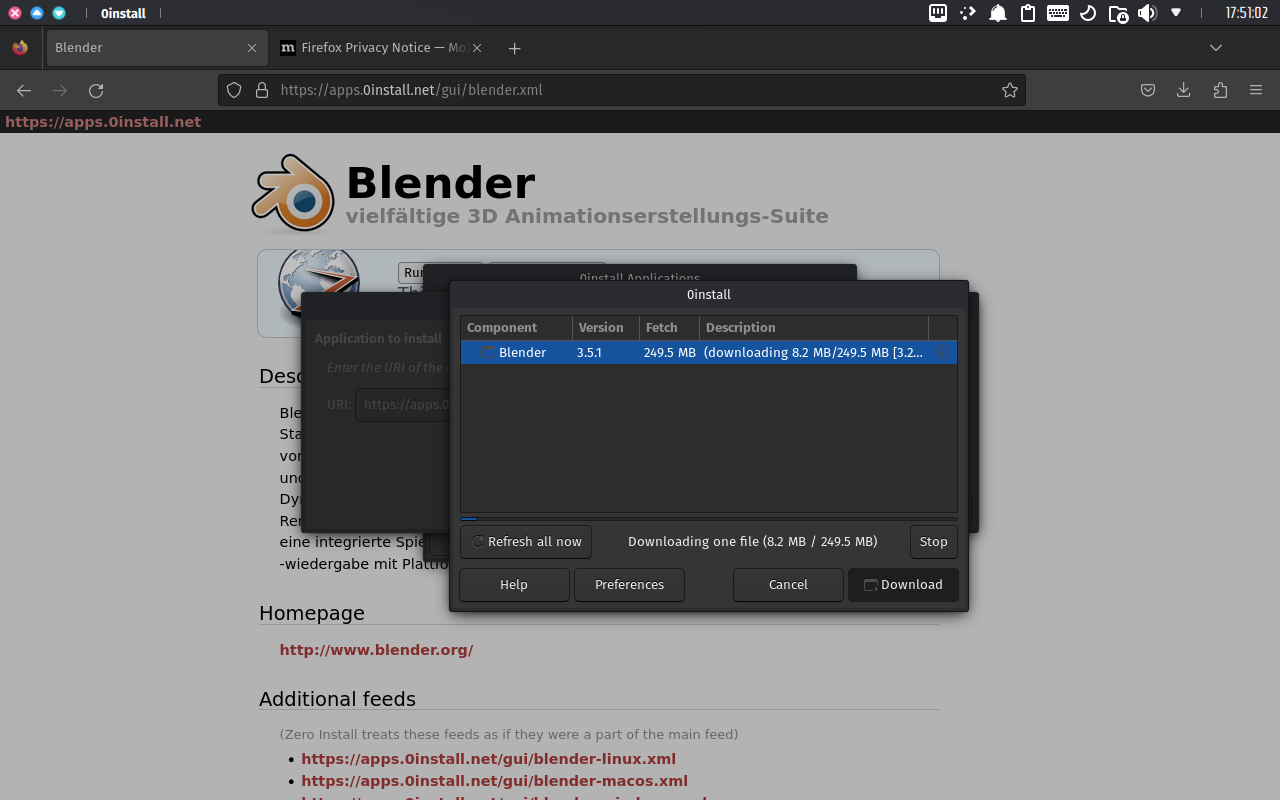
Task: Open the virtual keyboard tray icon
Action: (1058, 13)
